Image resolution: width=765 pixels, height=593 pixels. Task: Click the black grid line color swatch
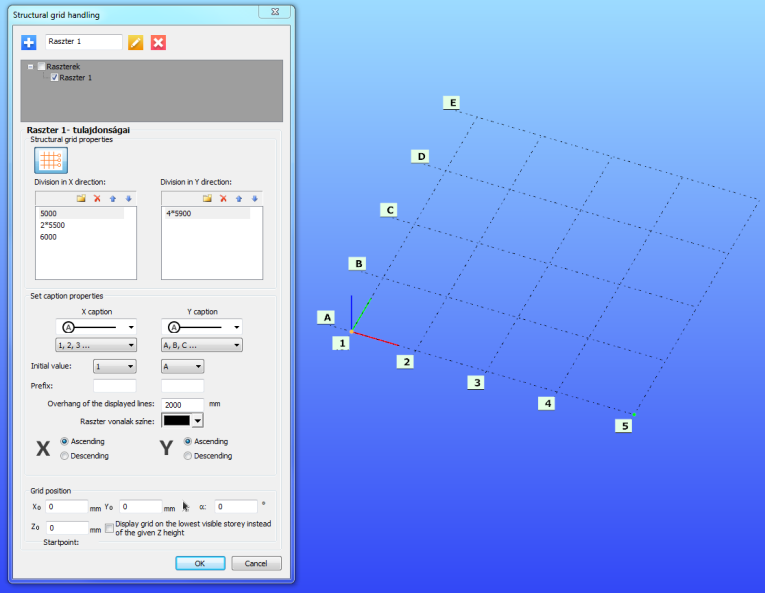pos(177,420)
